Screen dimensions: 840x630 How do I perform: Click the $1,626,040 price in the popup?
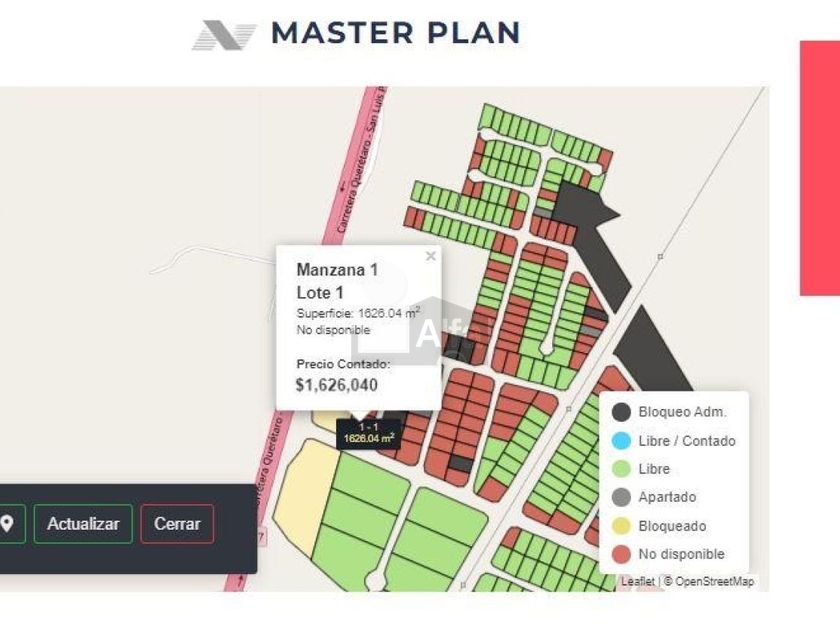point(337,385)
